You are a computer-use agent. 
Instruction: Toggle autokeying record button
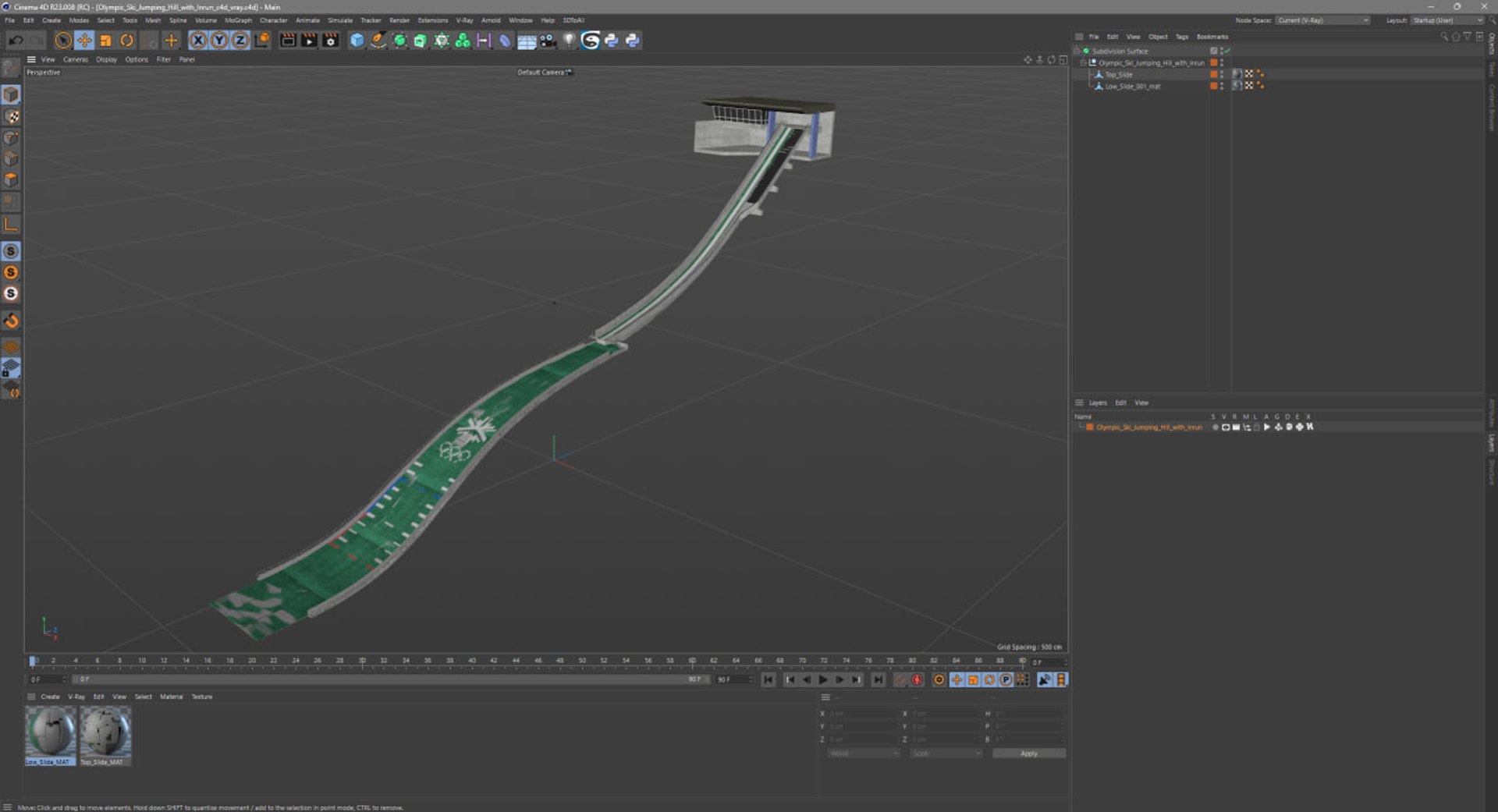click(x=917, y=680)
